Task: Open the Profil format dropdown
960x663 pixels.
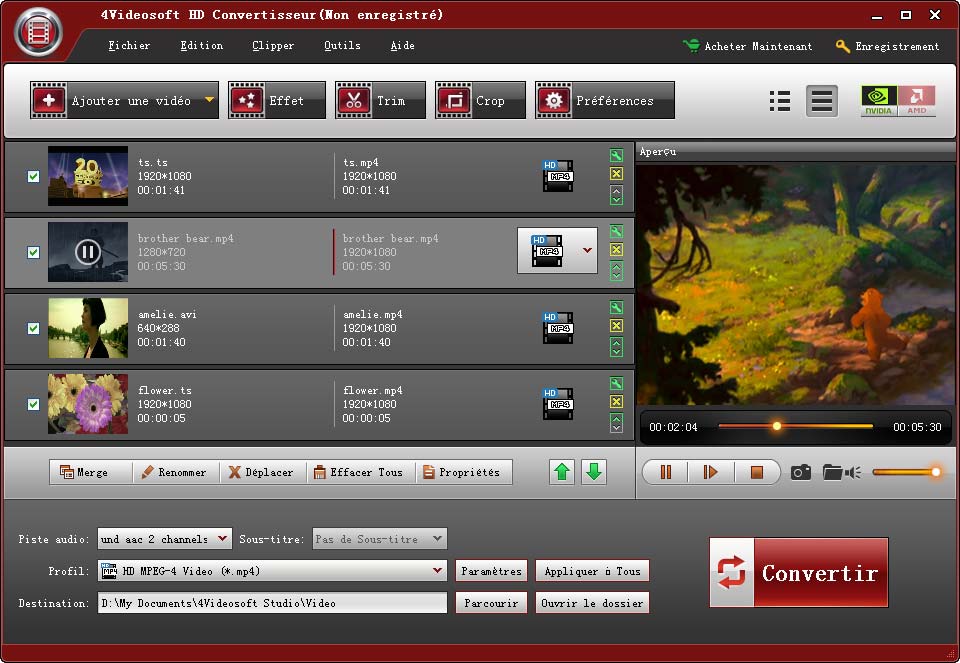Action: click(437, 571)
